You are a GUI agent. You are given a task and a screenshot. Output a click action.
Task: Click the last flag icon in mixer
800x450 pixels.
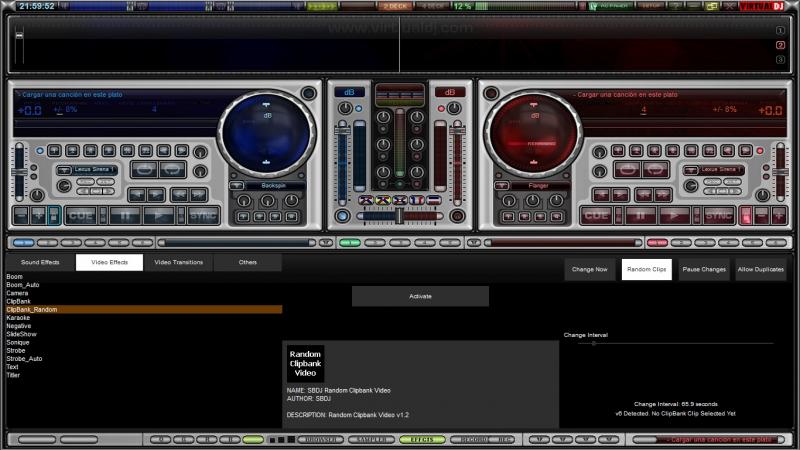[x=434, y=200]
